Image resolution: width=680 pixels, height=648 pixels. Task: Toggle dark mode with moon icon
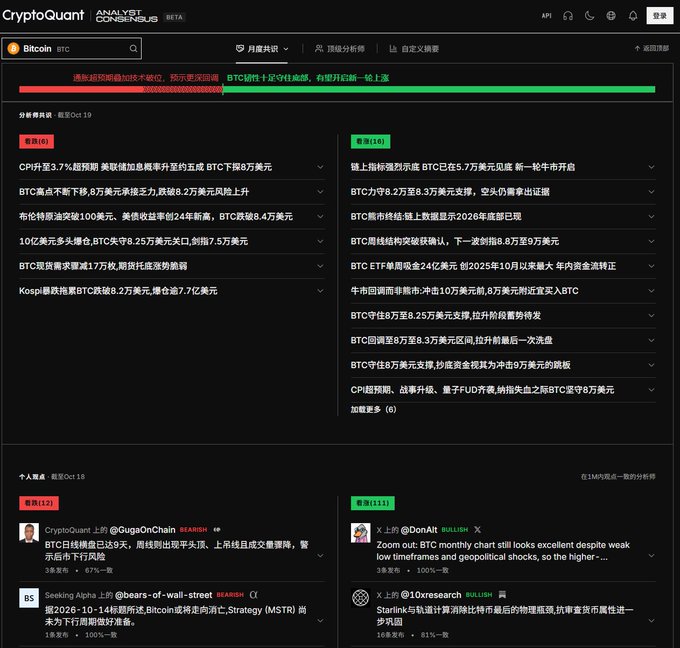tap(589, 16)
